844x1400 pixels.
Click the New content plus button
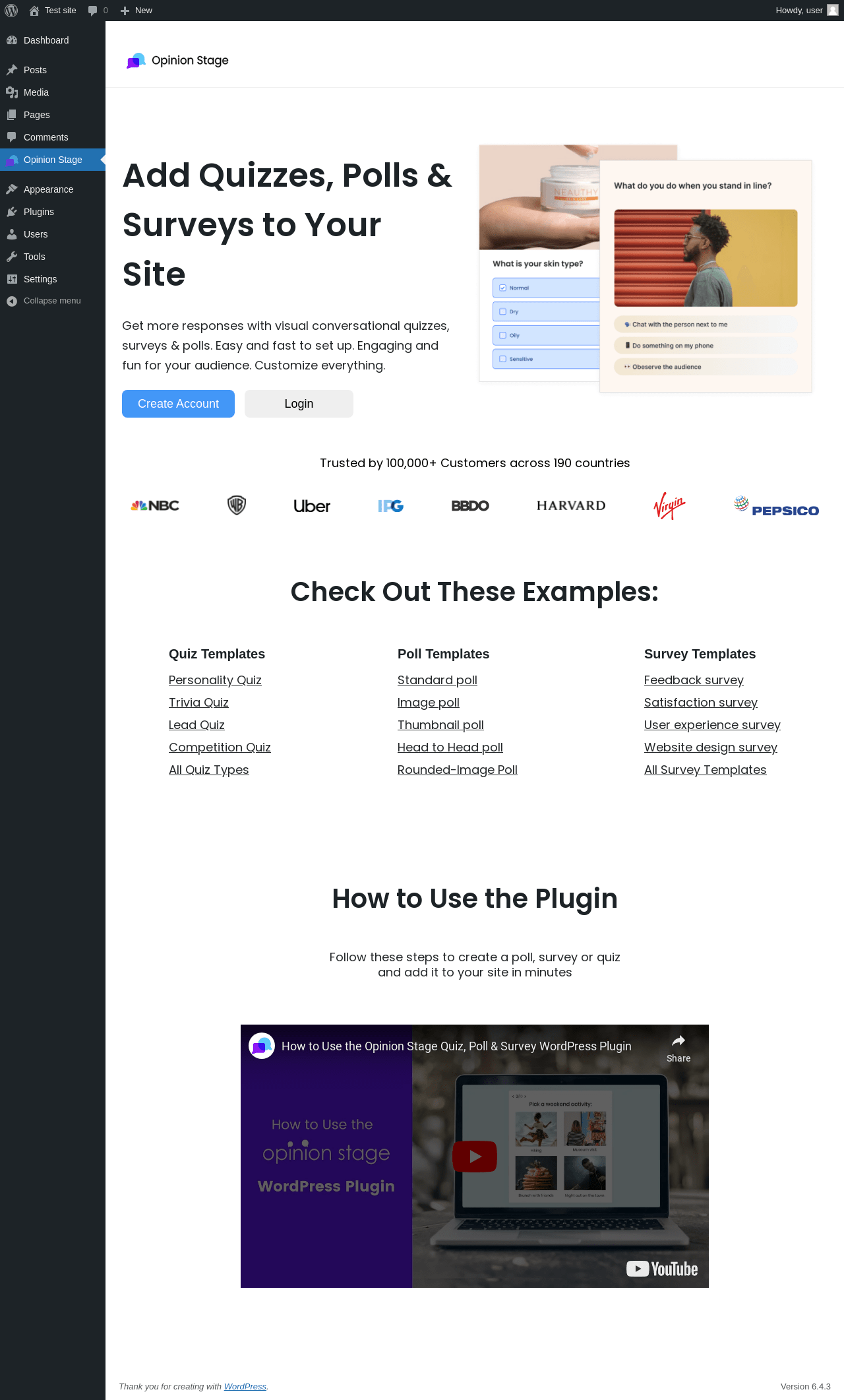pyautogui.click(x=136, y=11)
